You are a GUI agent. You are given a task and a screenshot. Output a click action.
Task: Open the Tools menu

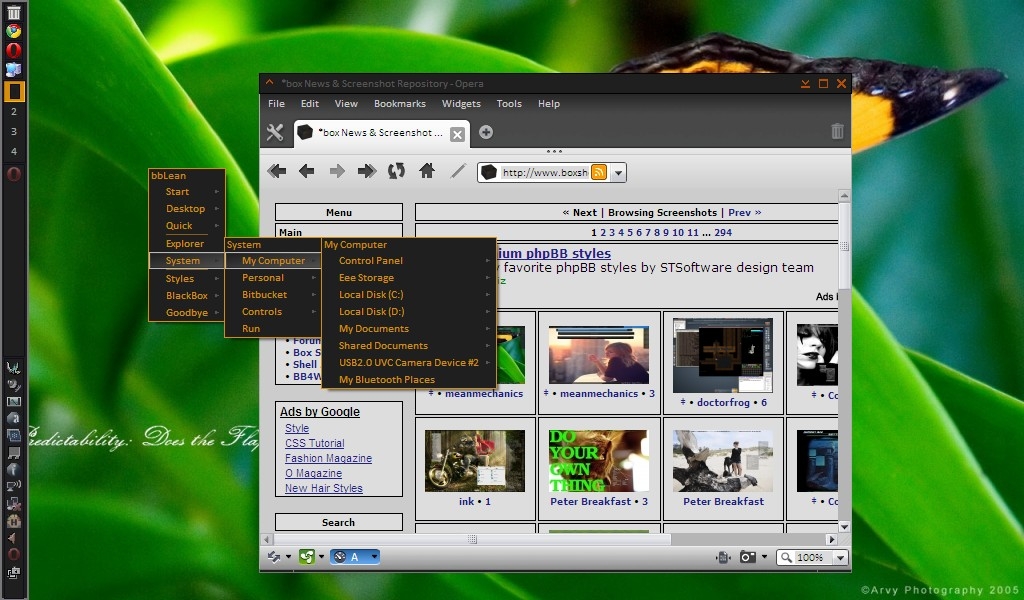click(x=509, y=103)
